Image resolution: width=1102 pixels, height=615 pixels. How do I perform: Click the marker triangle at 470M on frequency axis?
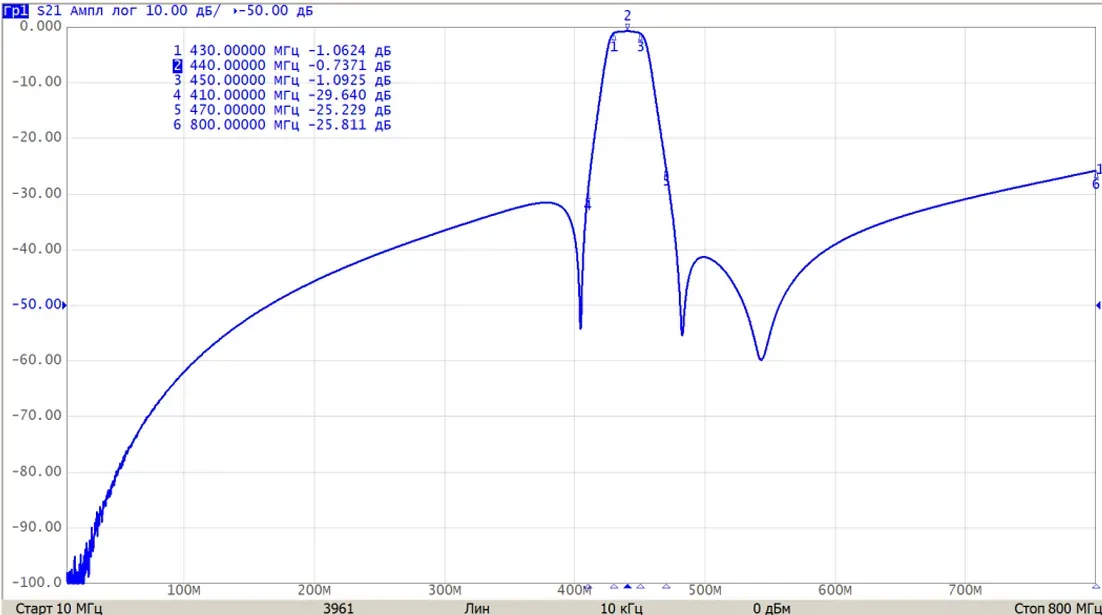point(666,586)
